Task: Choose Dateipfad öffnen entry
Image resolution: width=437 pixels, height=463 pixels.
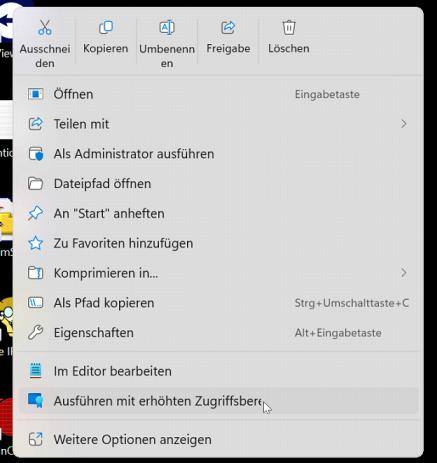Action: [218, 184]
